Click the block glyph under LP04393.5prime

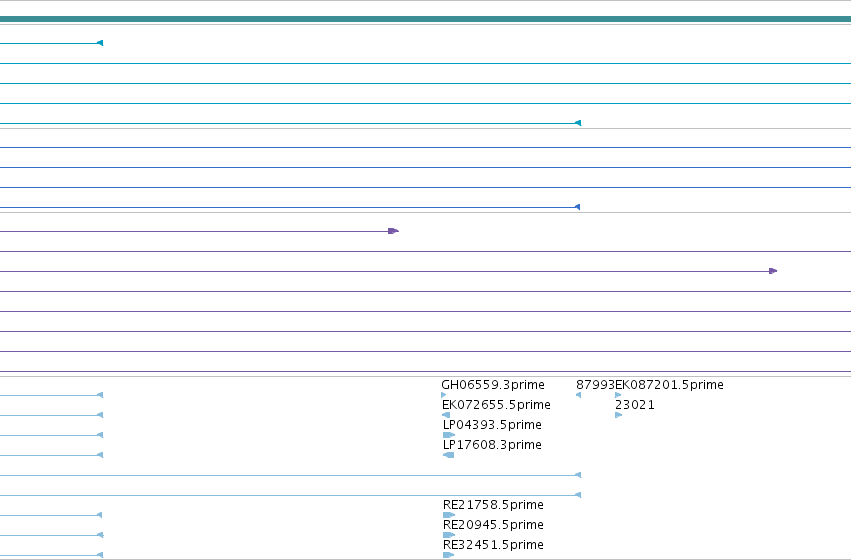click(x=449, y=435)
